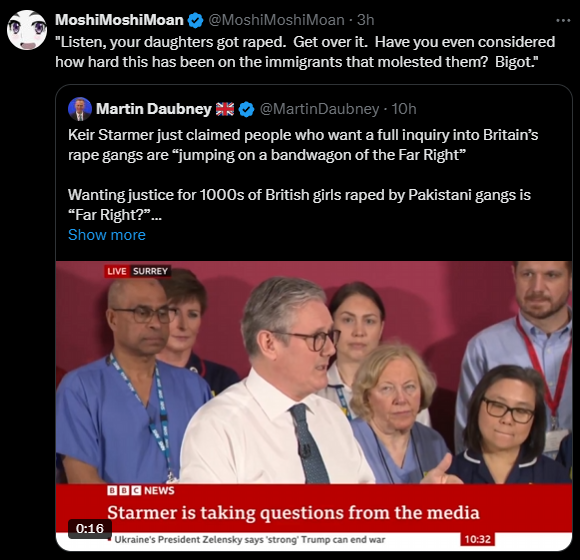This screenshot has width=580, height=560.
Task: Click the BBC News logo in video
Action: point(141,490)
